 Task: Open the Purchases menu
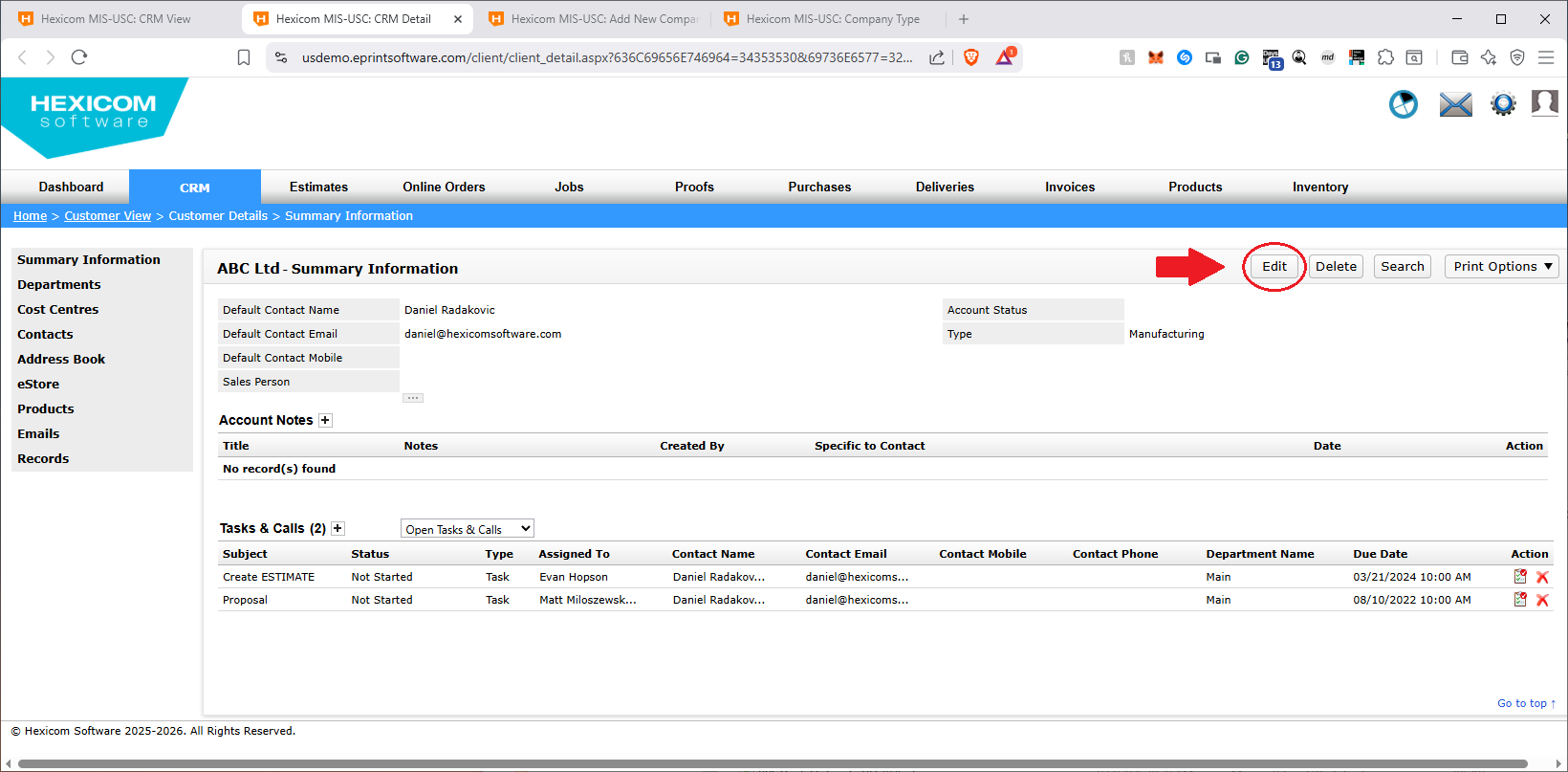click(x=819, y=187)
